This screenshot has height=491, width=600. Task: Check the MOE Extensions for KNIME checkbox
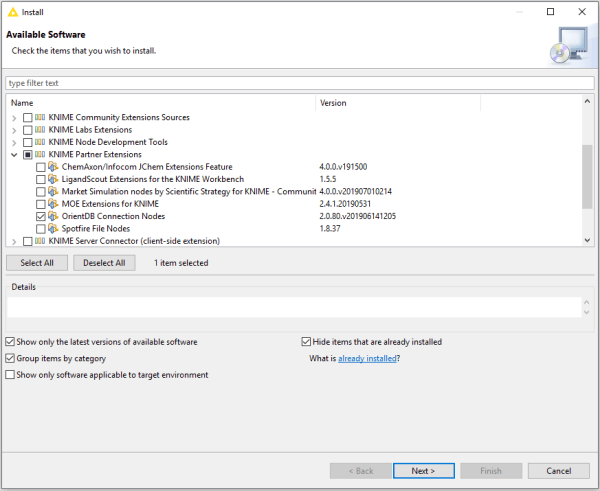tap(41, 204)
